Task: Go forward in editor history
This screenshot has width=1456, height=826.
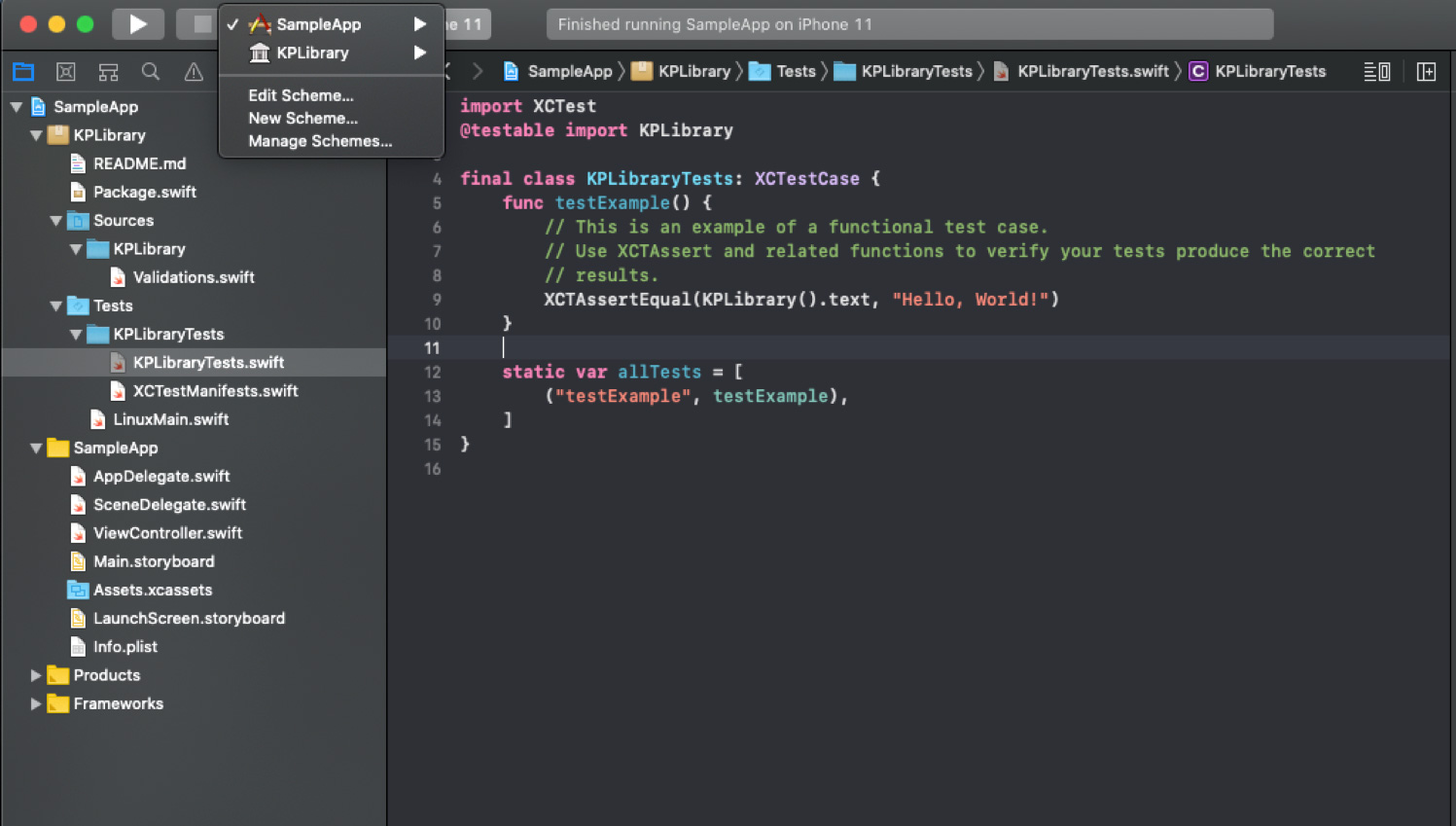Action: (x=478, y=71)
